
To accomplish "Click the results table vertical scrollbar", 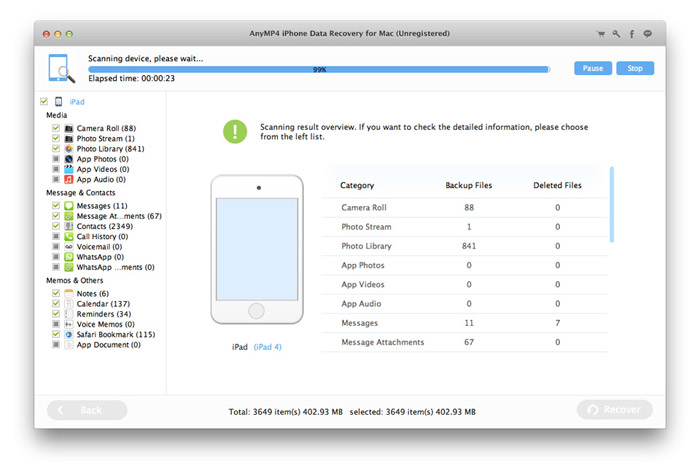I will 611,205.
